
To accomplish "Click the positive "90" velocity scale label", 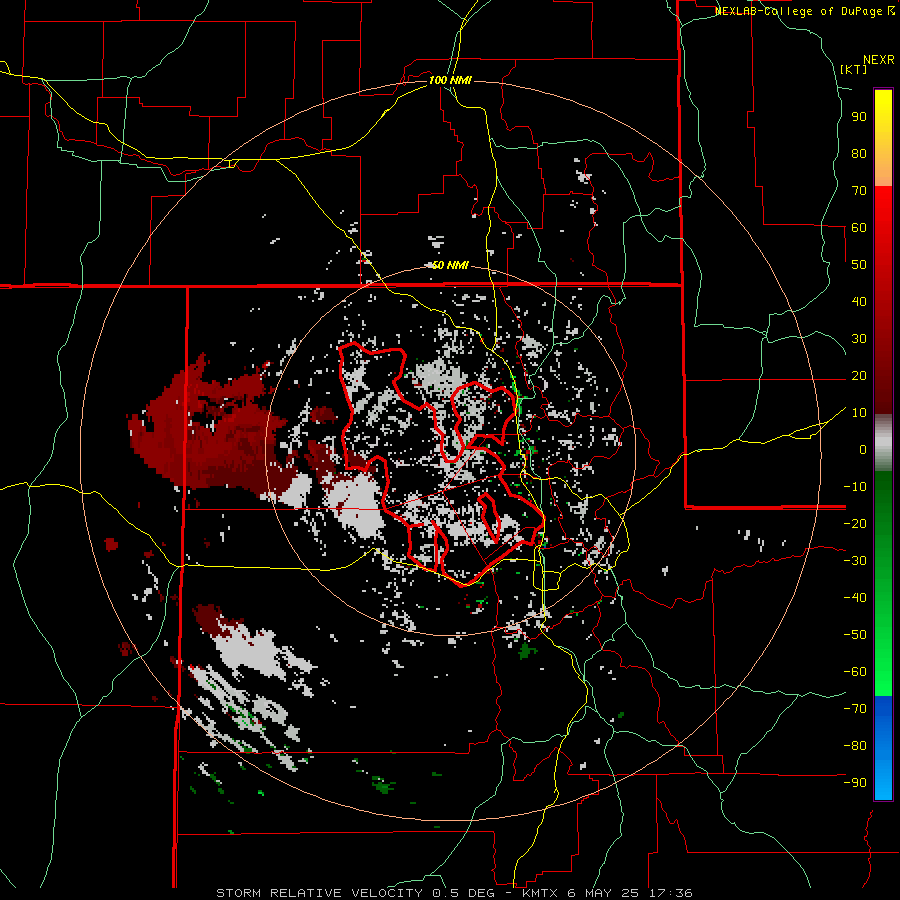I will point(859,117).
